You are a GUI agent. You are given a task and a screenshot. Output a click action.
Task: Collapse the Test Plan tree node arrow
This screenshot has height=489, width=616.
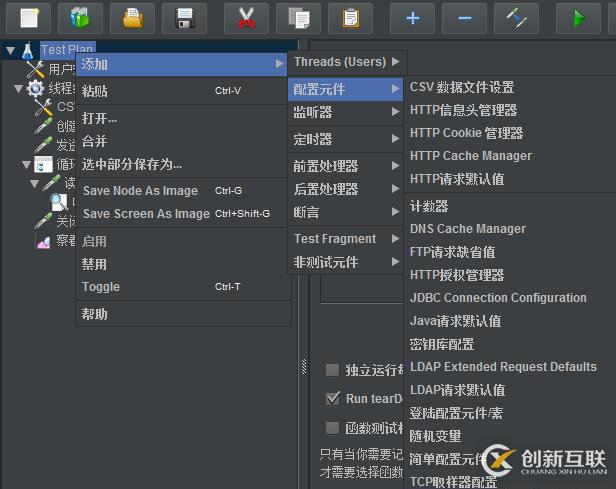(x=11, y=50)
